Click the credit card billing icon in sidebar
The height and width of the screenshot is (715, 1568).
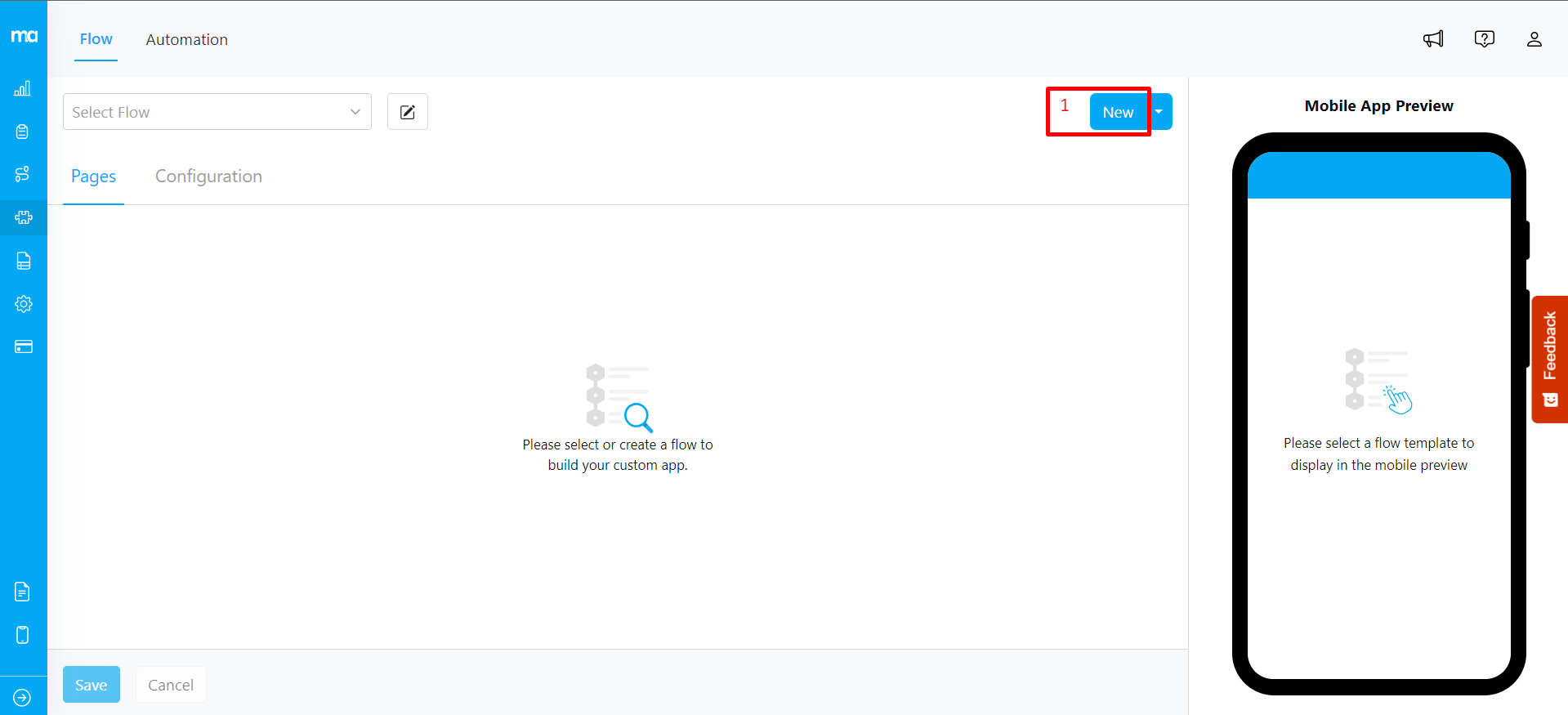tap(23, 346)
